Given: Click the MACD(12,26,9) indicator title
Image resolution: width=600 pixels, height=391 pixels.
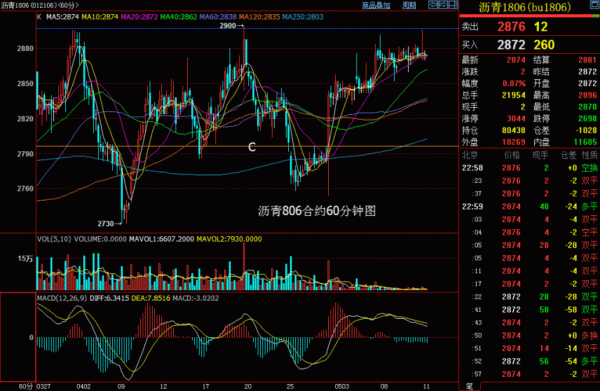Looking at the screenshot, I should point(62,298).
